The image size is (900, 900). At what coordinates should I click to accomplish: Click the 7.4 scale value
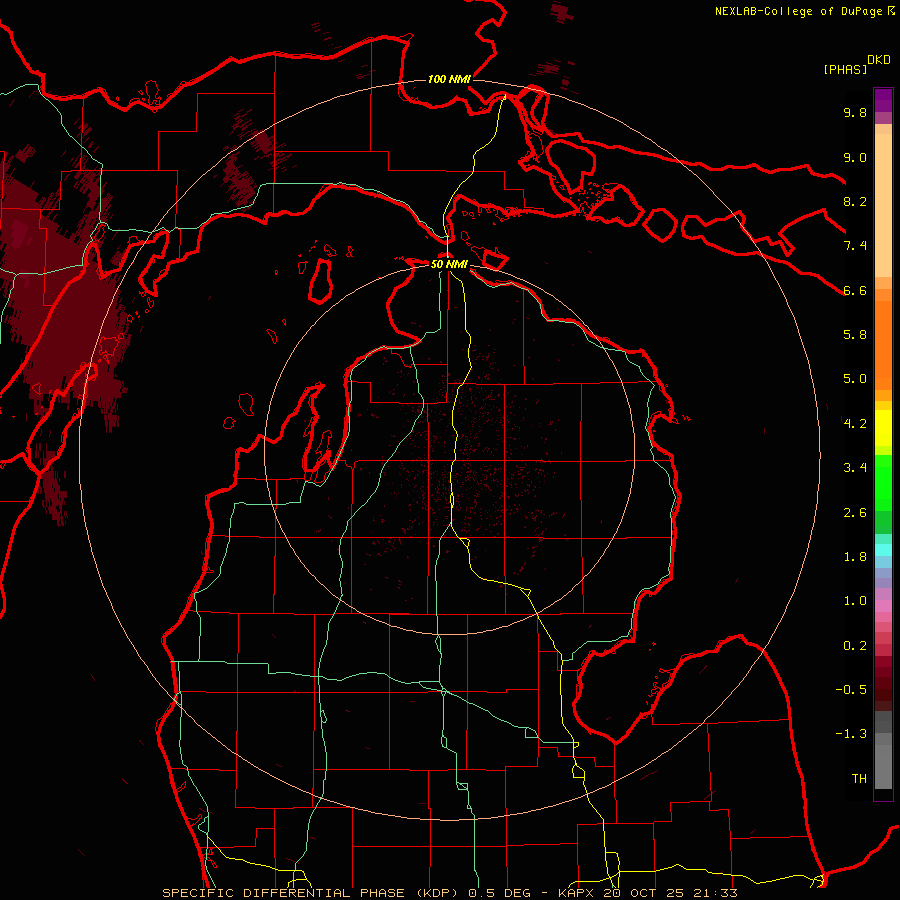click(x=855, y=246)
